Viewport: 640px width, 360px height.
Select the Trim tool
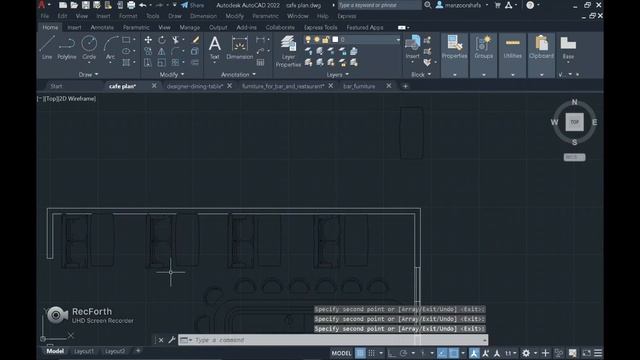(176, 40)
